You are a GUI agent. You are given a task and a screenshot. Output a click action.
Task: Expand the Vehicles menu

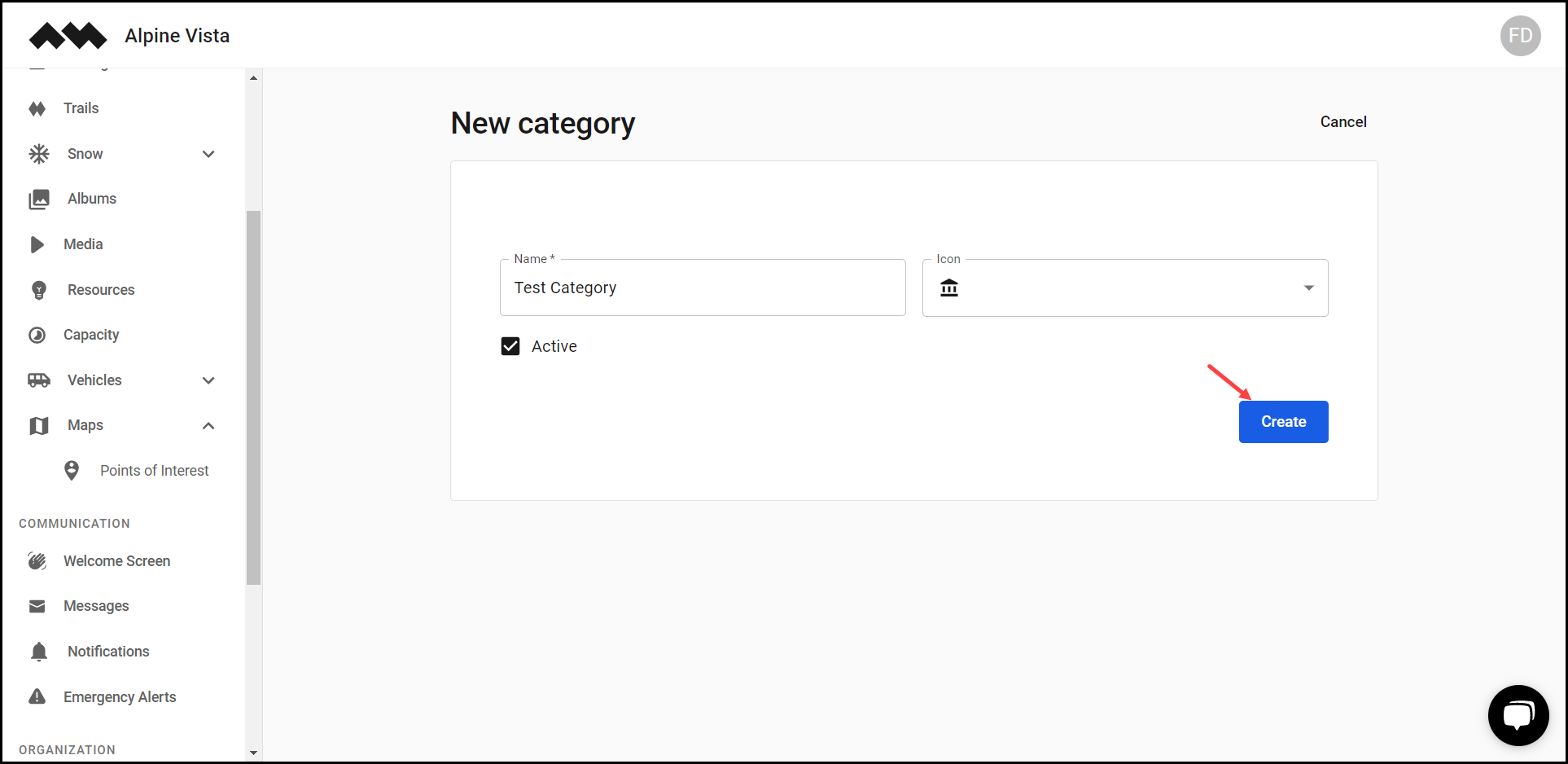pyautogui.click(x=208, y=380)
